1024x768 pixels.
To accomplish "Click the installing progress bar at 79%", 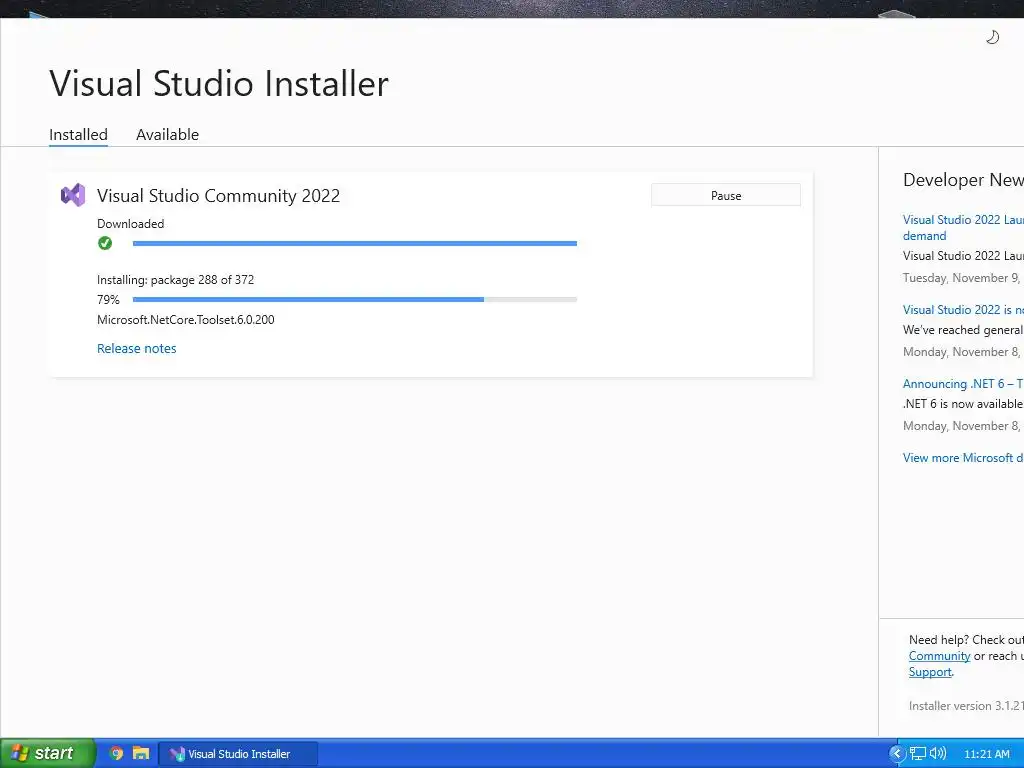I will pos(355,299).
